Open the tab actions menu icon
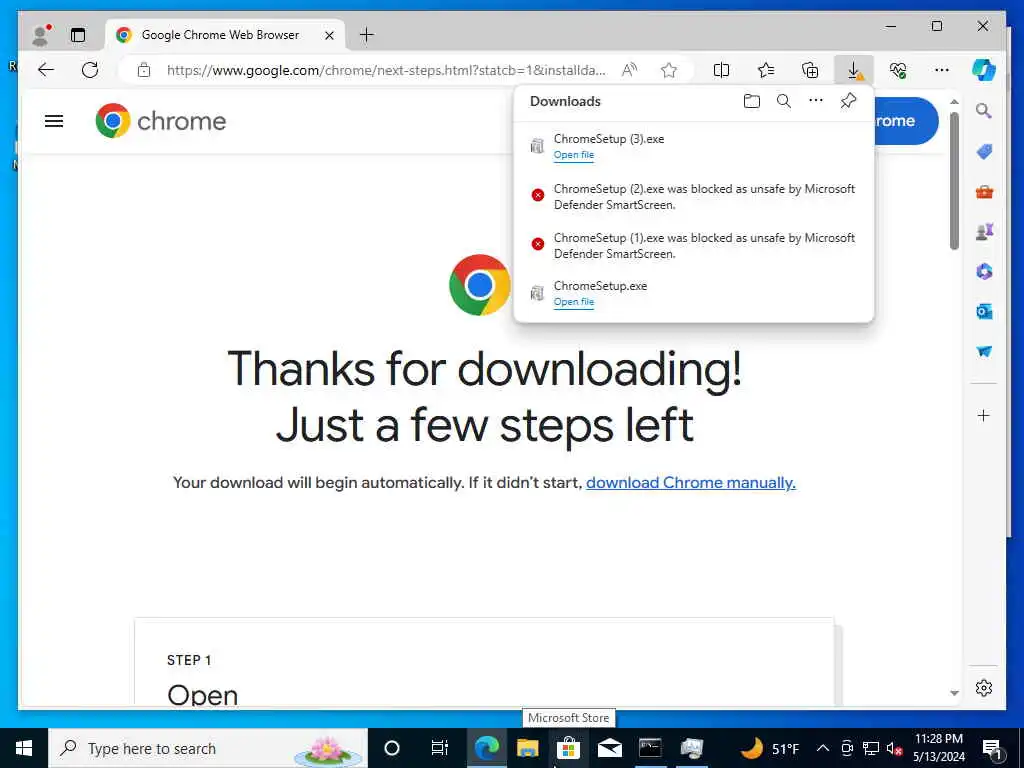 (x=78, y=35)
